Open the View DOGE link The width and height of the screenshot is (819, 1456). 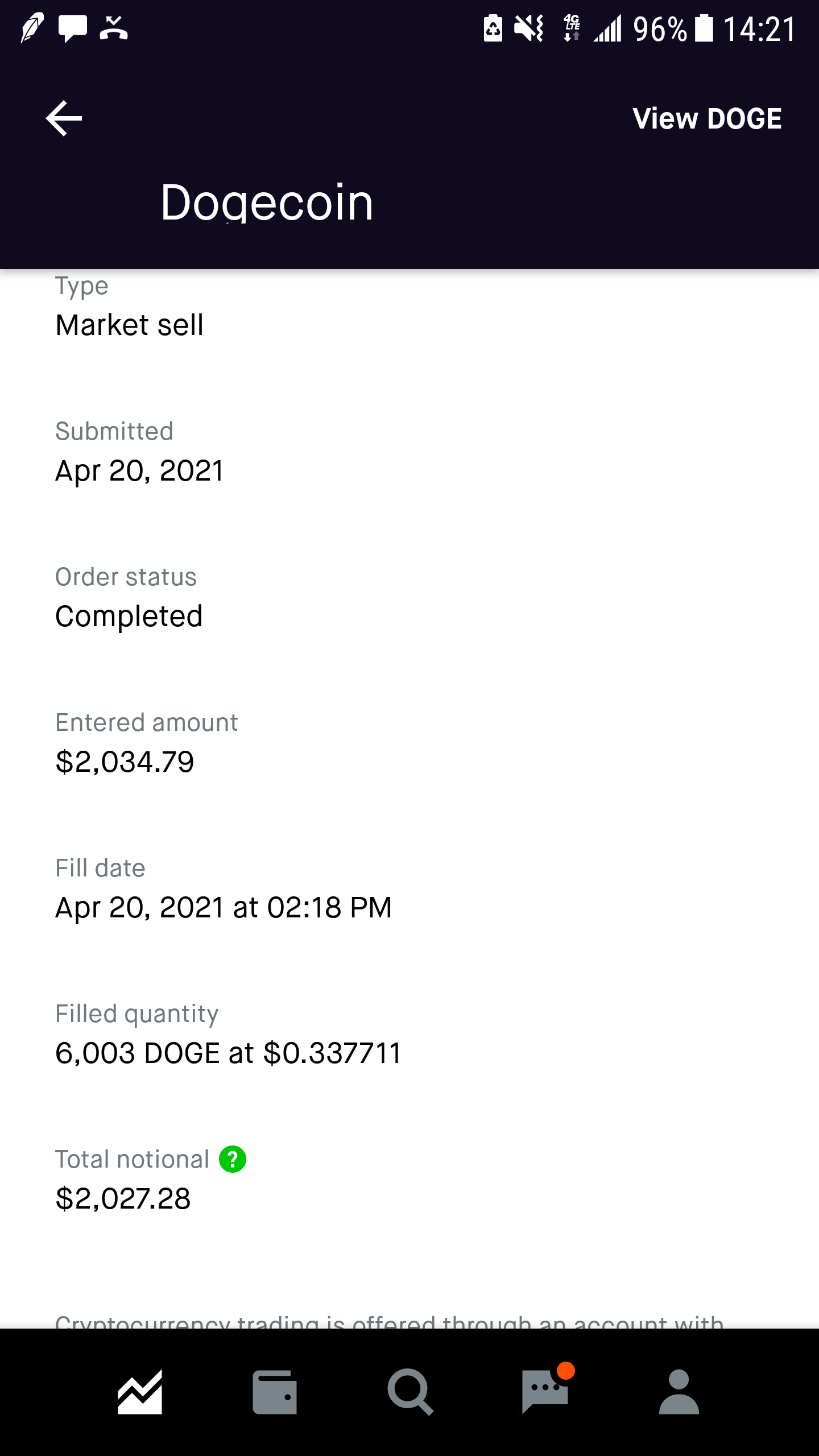(x=707, y=119)
